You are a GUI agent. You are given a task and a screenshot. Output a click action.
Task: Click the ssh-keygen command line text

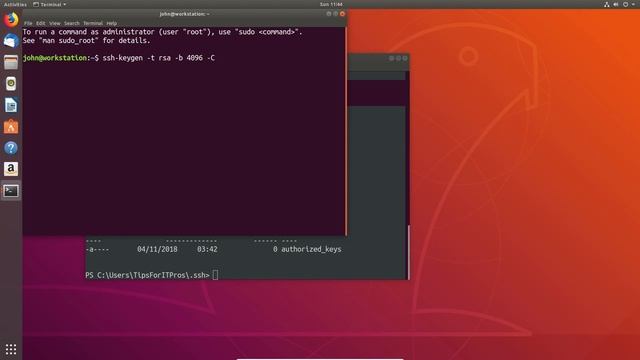click(x=159, y=58)
